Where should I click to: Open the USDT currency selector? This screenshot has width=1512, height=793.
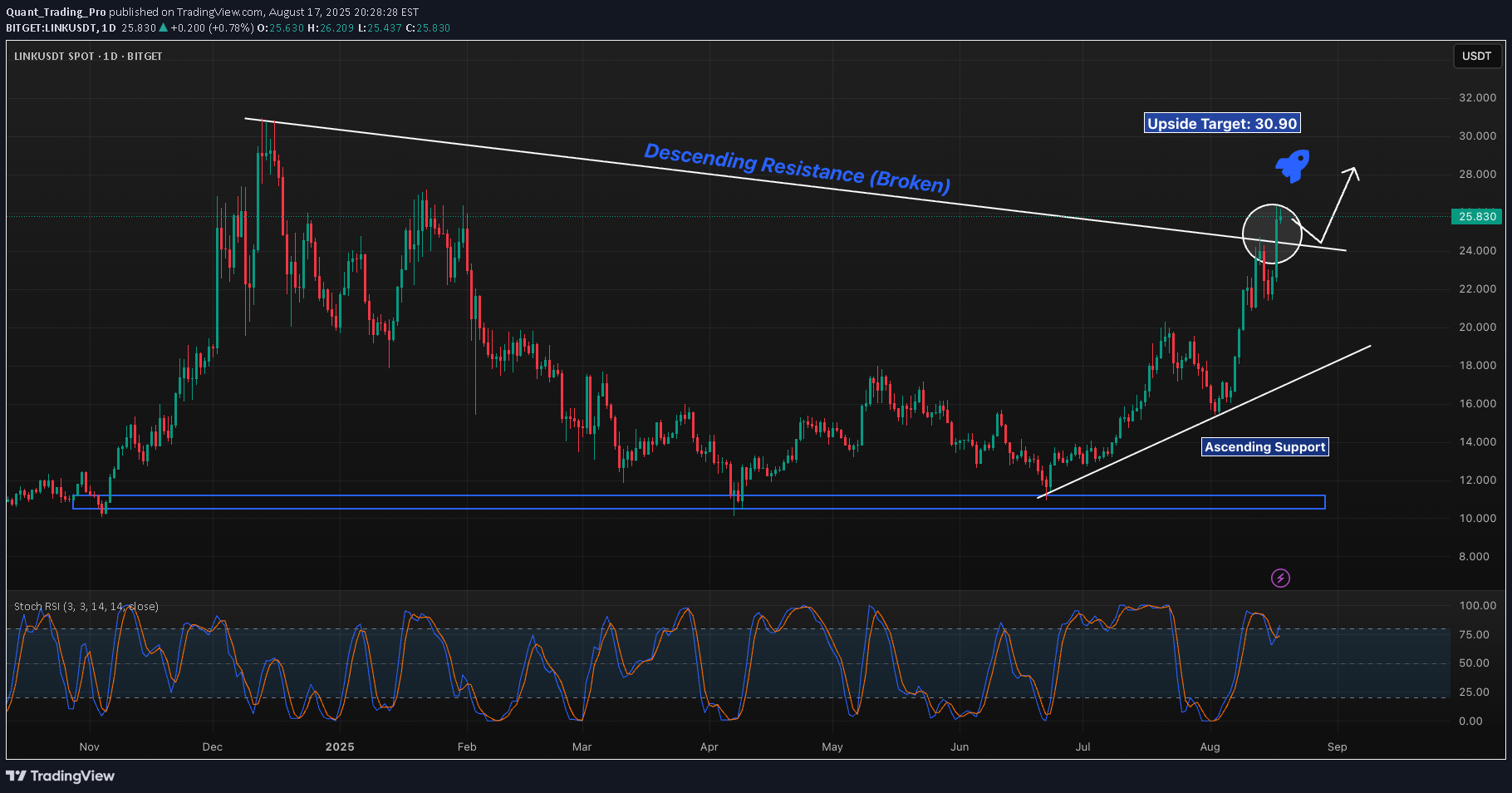[1476, 57]
